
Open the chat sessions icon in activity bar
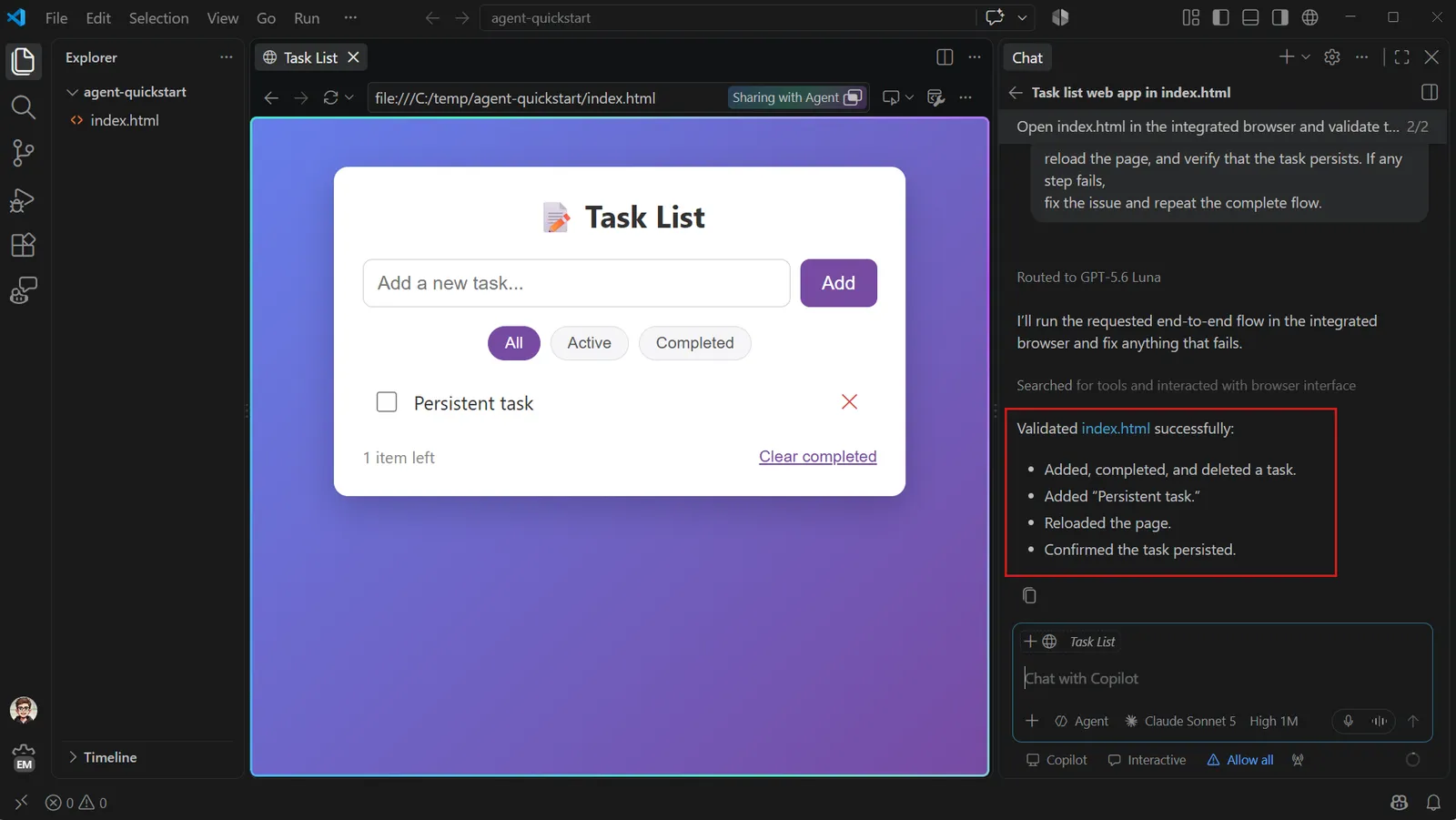(x=23, y=290)
